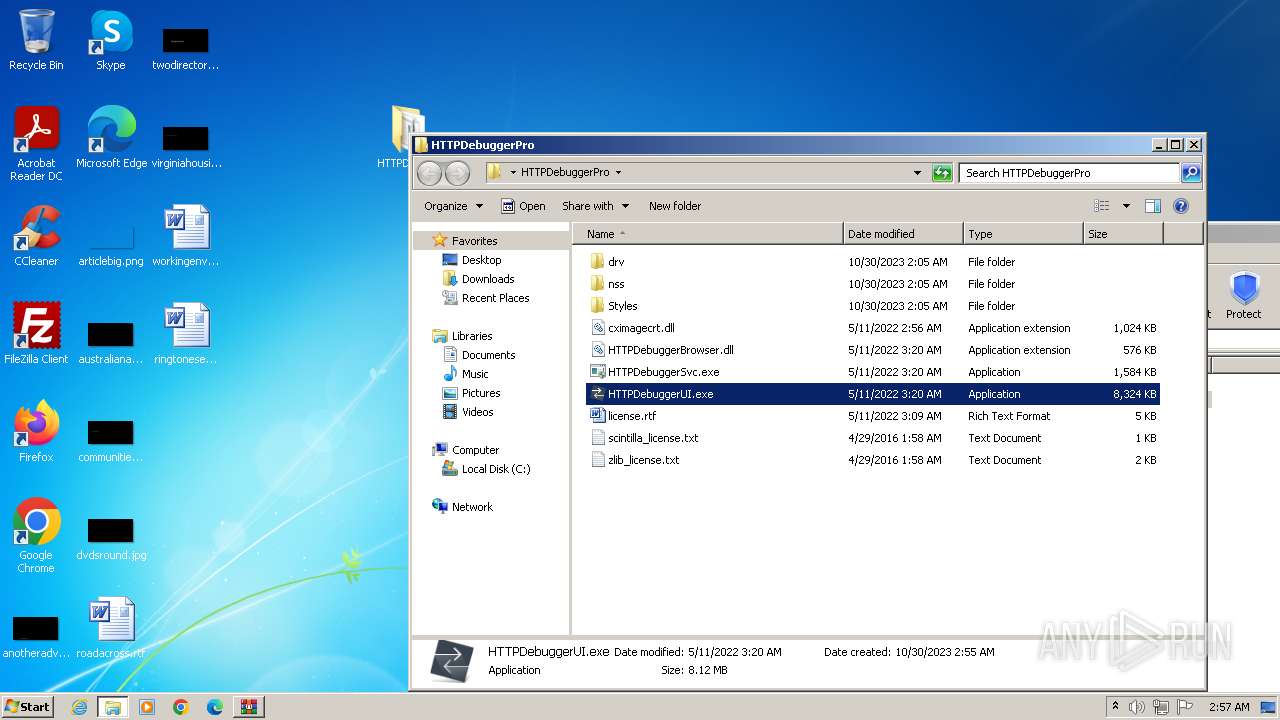Sort files by Size column
Viewport: 1280px width, 720px height.
(1123, 234)
